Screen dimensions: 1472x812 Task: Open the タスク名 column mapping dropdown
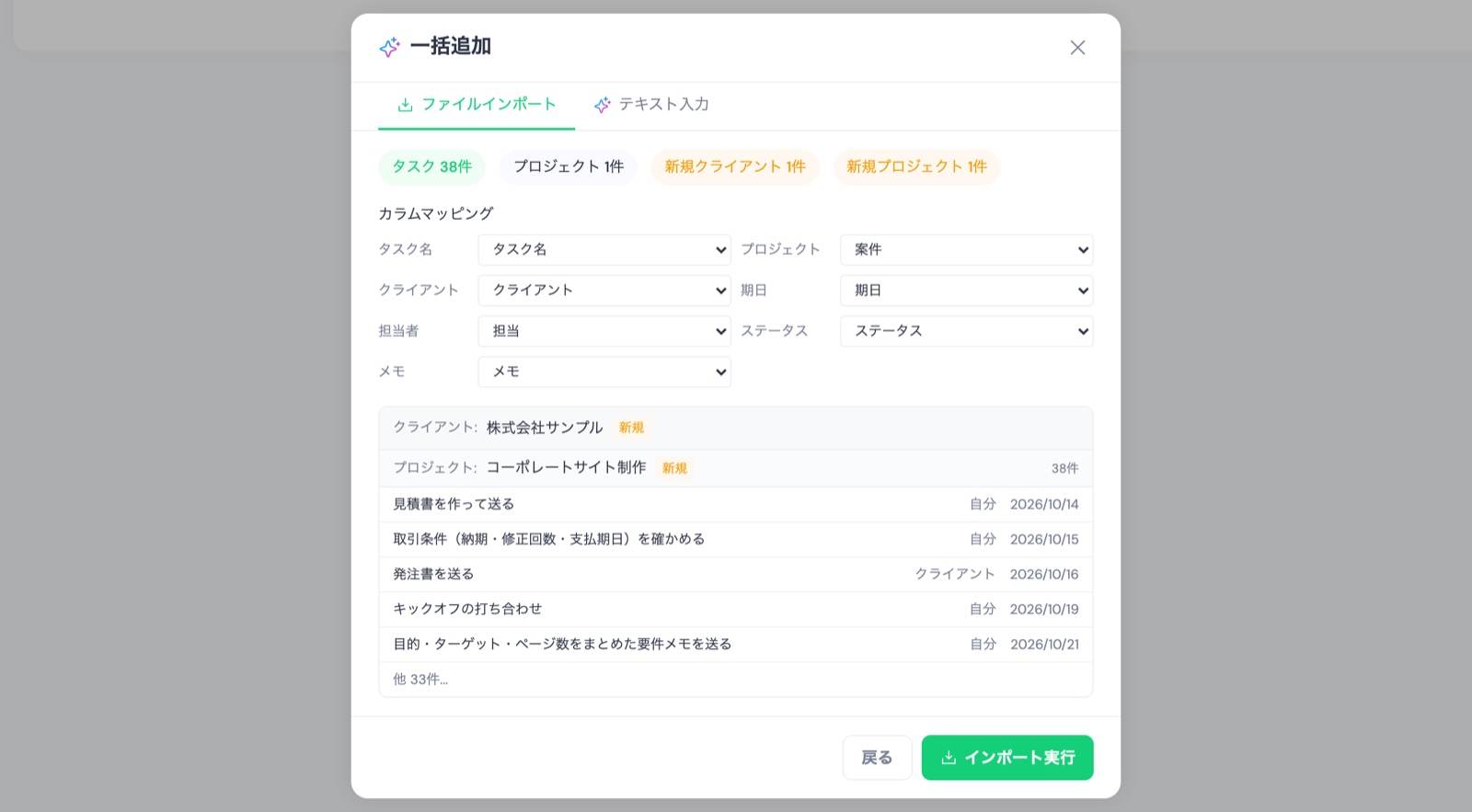[x=604, y=250]
